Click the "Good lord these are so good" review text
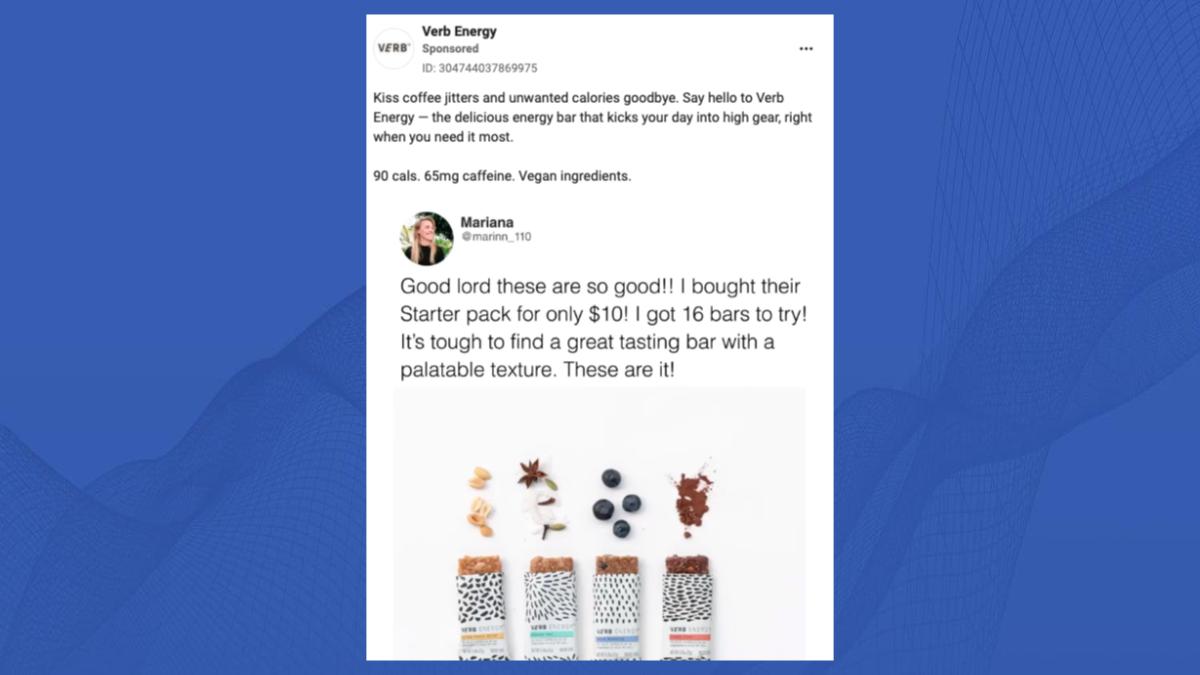Viewport: 1200px width, 675px height. coord(603,328)
